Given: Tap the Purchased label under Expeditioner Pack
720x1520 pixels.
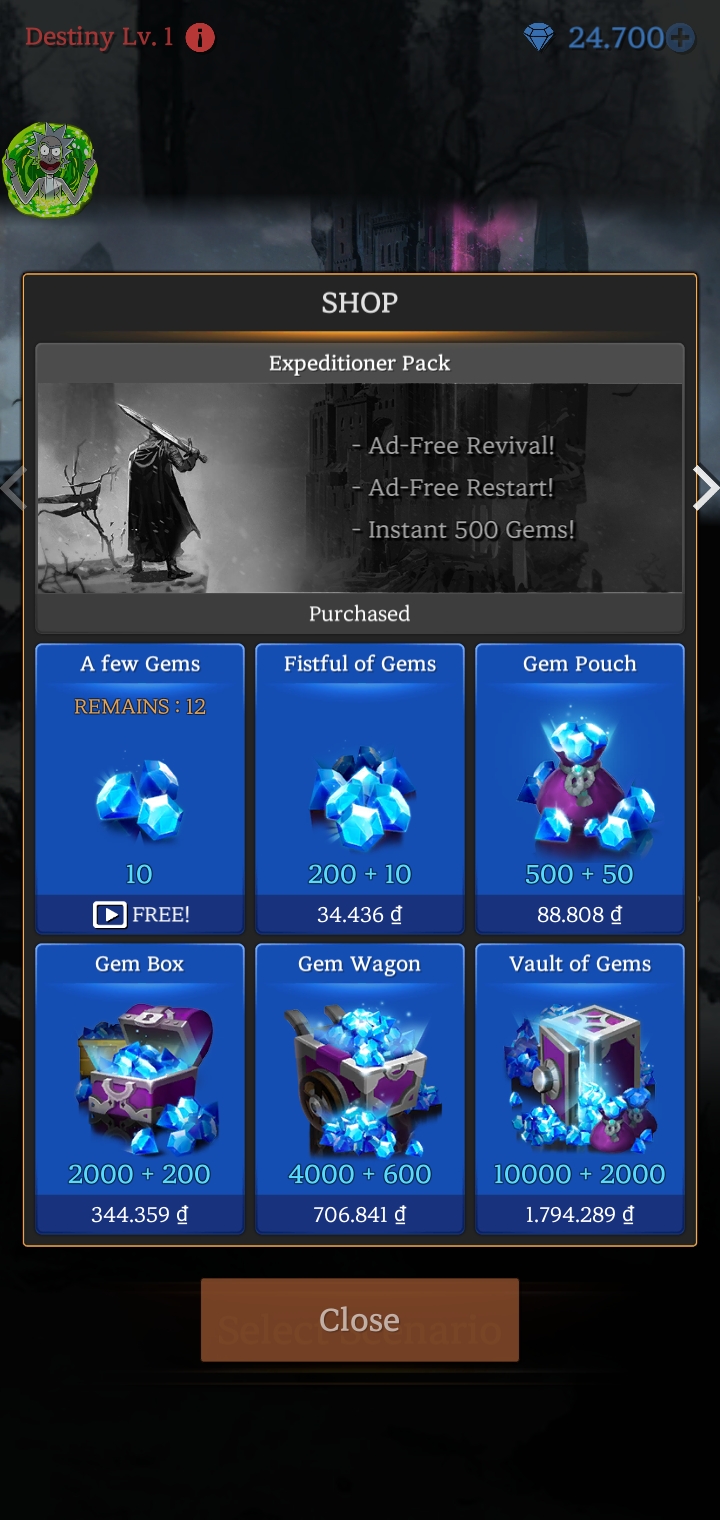Looking at the screenshot, I should pyautogui.click(x=360, y=614).
